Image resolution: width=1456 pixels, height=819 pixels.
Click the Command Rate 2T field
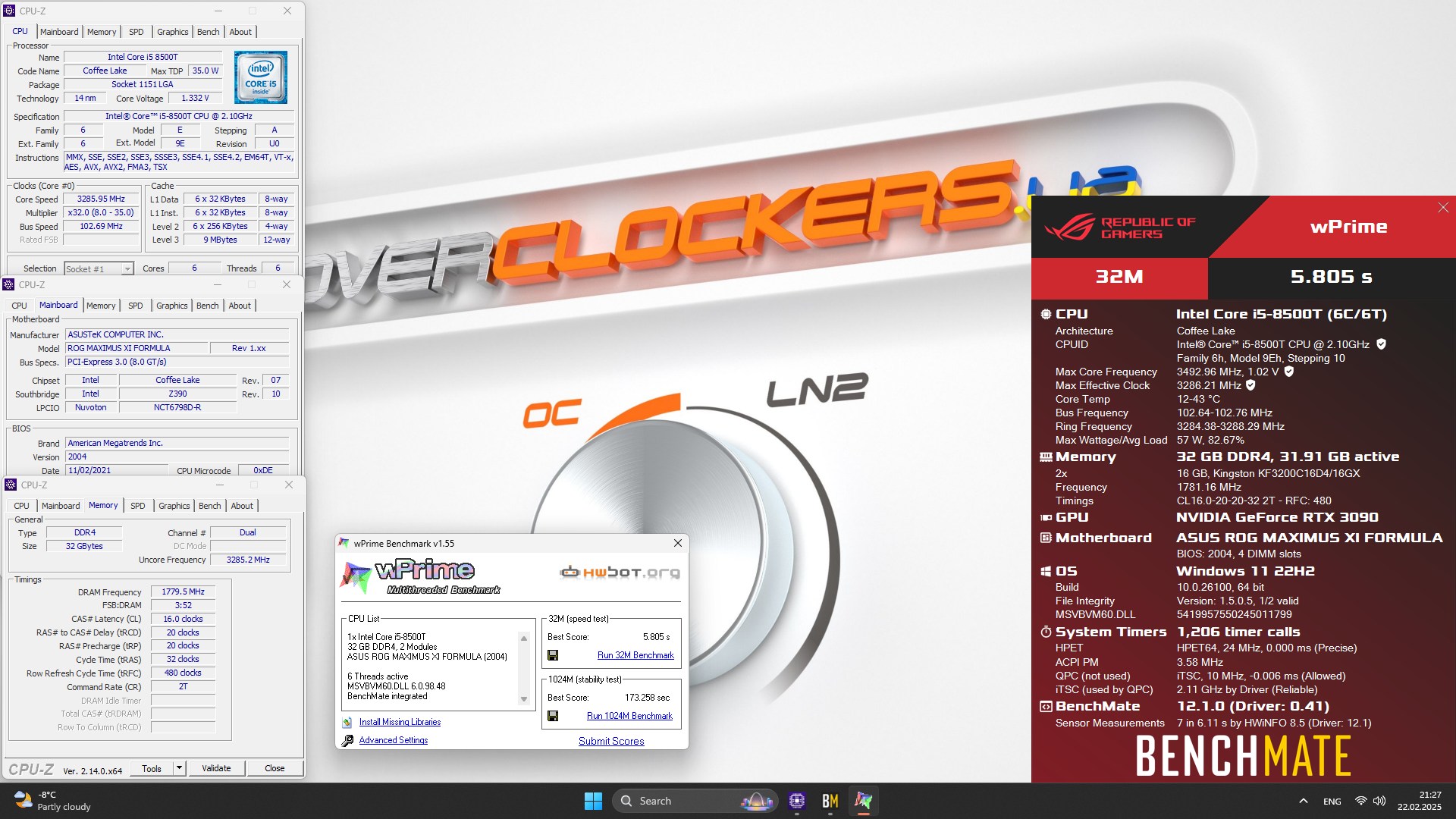(183, 686)
